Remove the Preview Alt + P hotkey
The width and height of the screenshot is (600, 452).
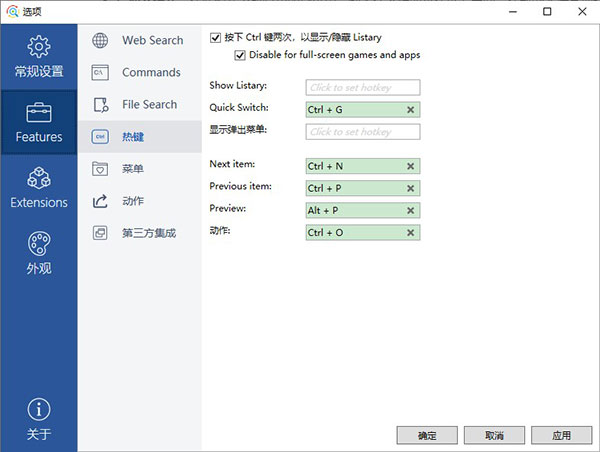coord(411,211)
